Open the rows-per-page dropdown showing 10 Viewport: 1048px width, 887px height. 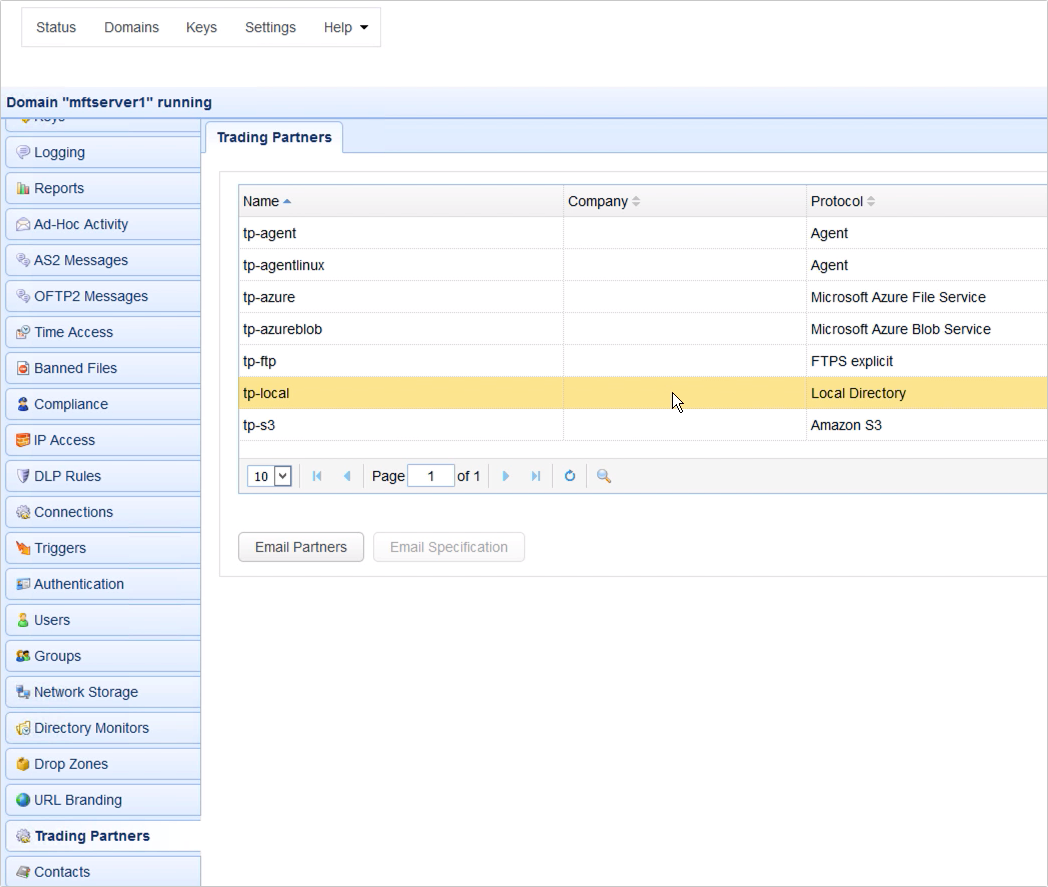coord(268,476)
